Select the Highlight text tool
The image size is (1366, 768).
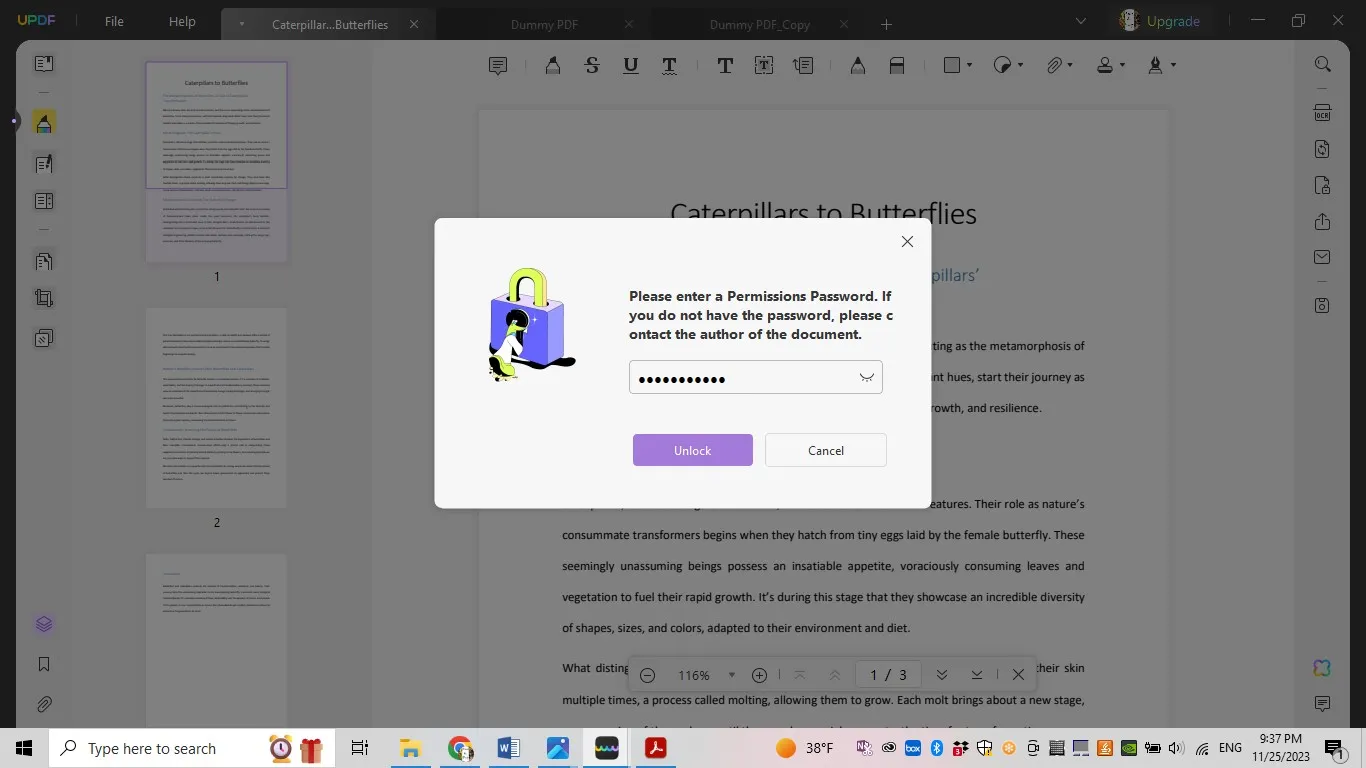tap(551, 65)
